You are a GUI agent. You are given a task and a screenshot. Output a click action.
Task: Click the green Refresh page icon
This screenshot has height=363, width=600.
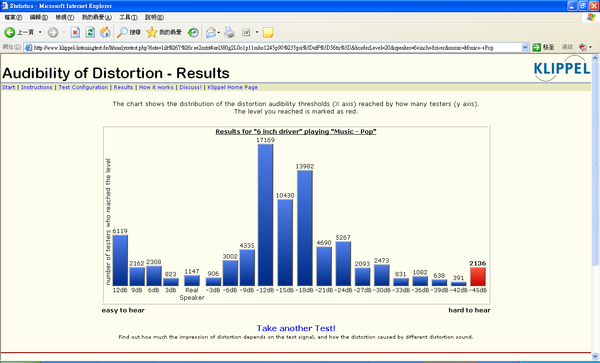pos(90,33)
